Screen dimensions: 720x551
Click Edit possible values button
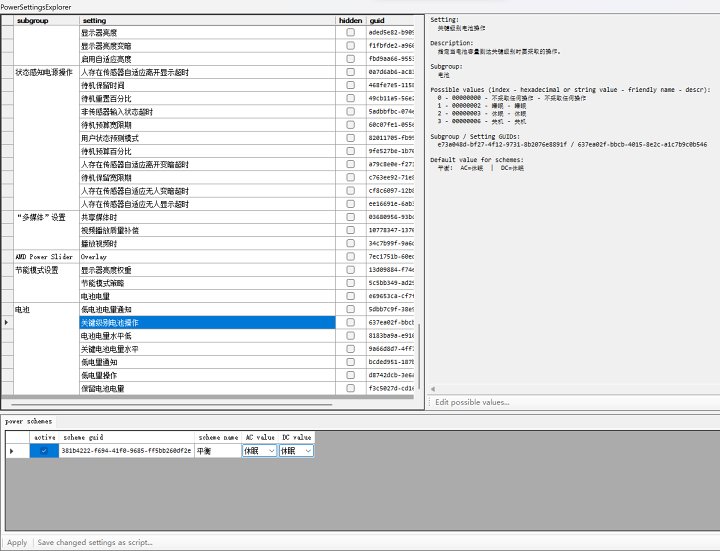pyautogui.click(x=472, y=402)
